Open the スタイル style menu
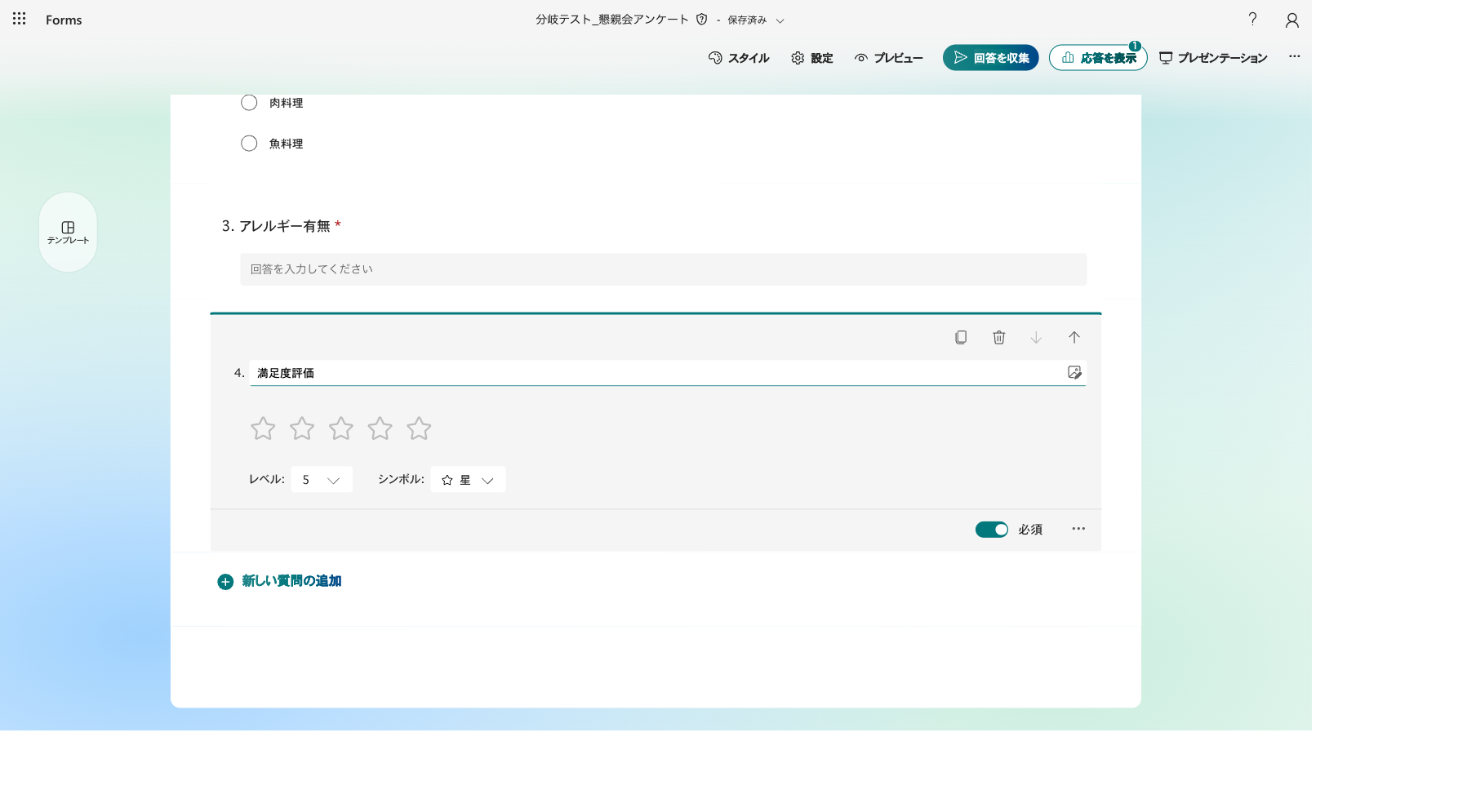Screen dimensions: 1458x812 pos(739,58)
